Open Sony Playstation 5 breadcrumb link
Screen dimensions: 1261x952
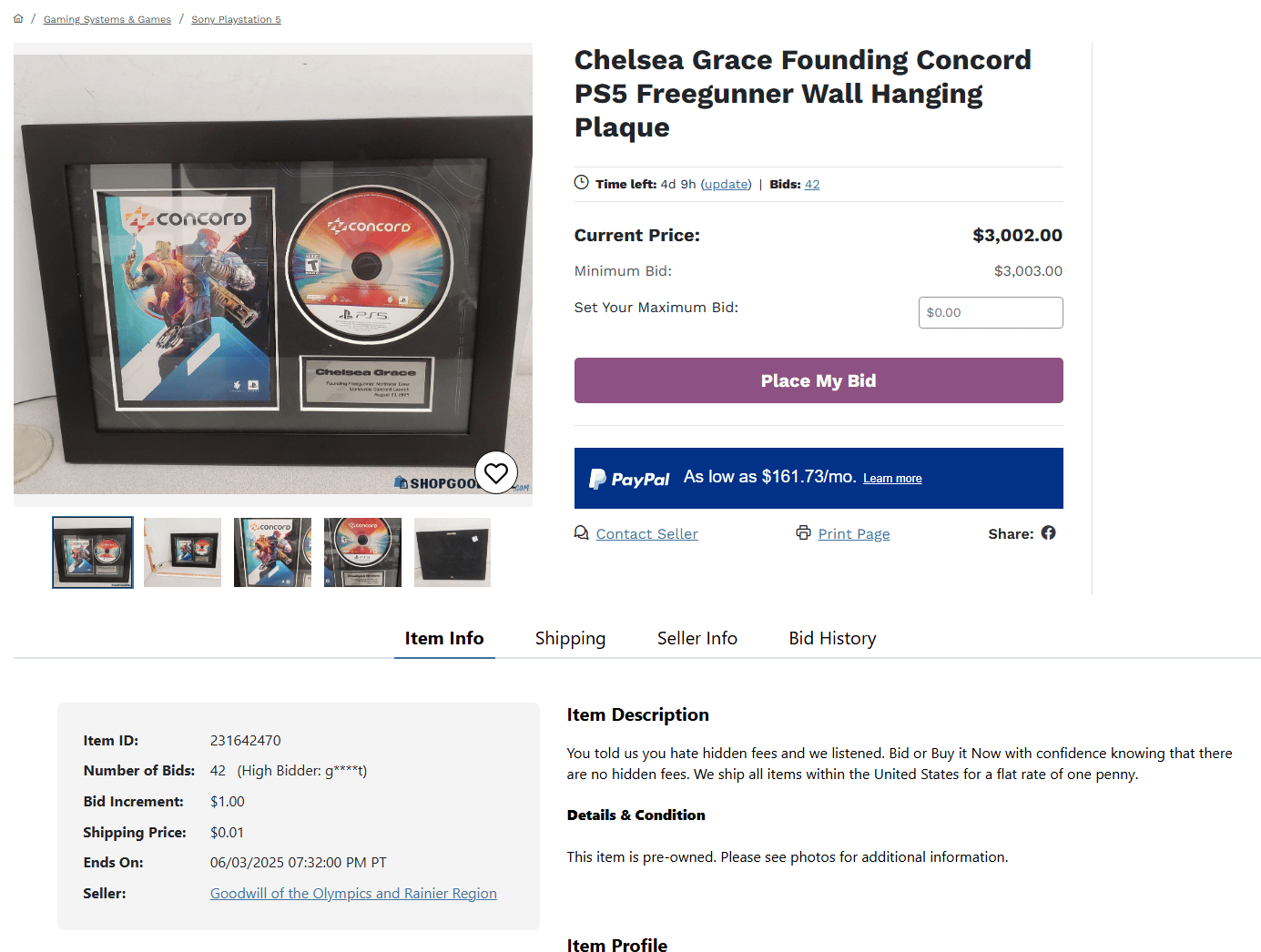click(x=236, y=19)
